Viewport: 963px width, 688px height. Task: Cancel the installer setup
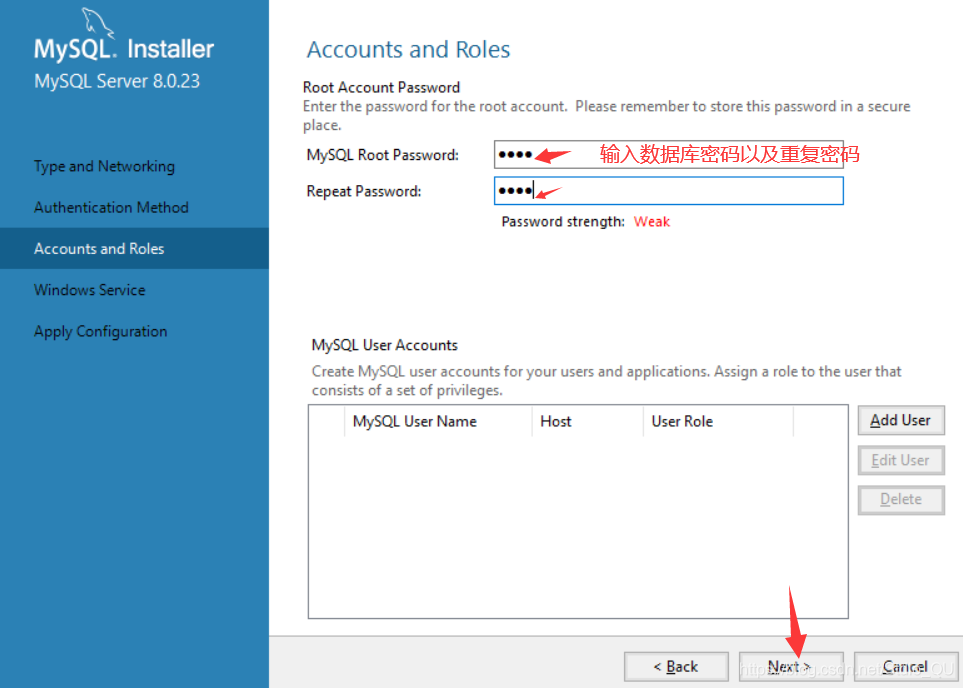coord(906,666)
